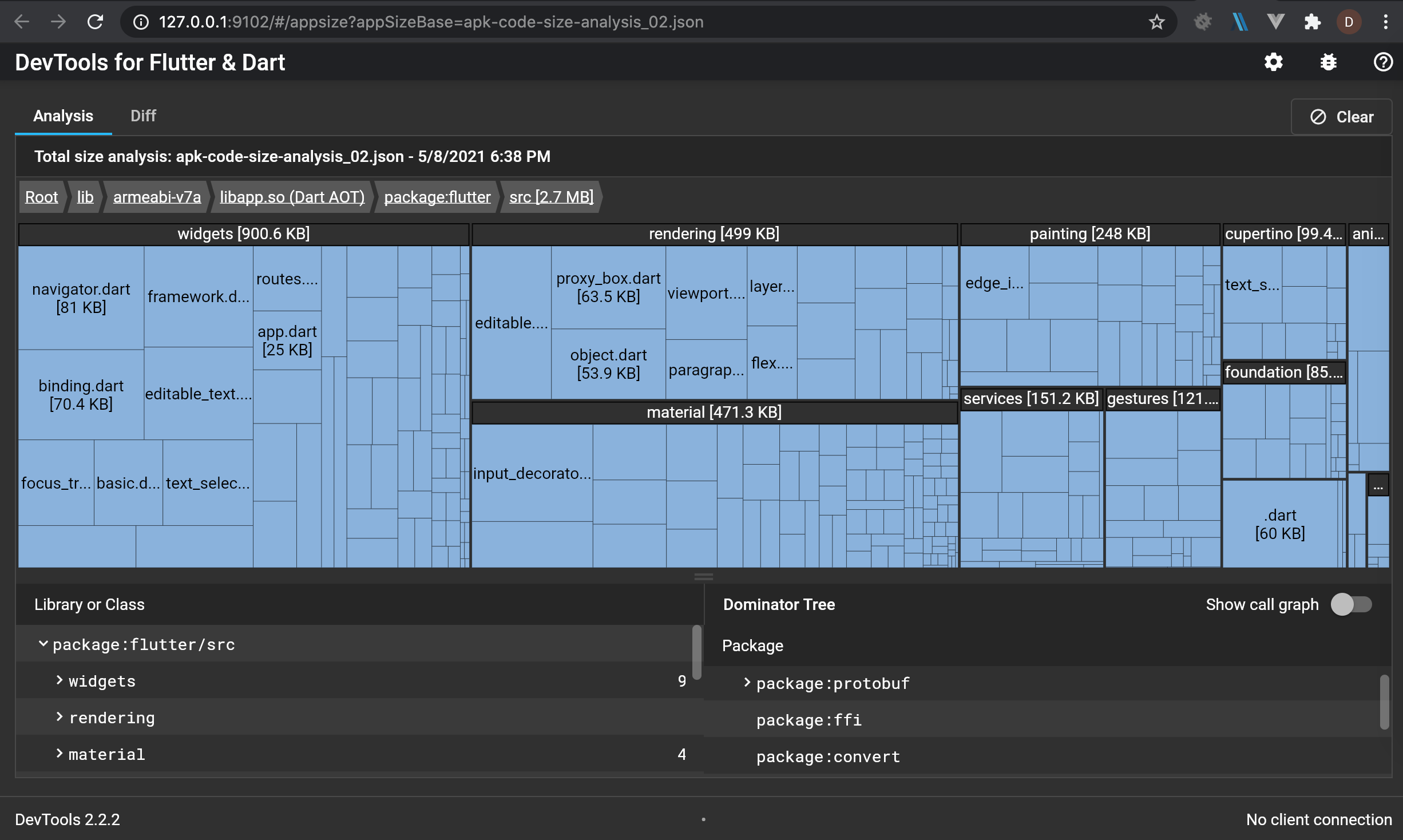
Task: Click the Library or Class scrollbar thumb
Action: (696, 652)
